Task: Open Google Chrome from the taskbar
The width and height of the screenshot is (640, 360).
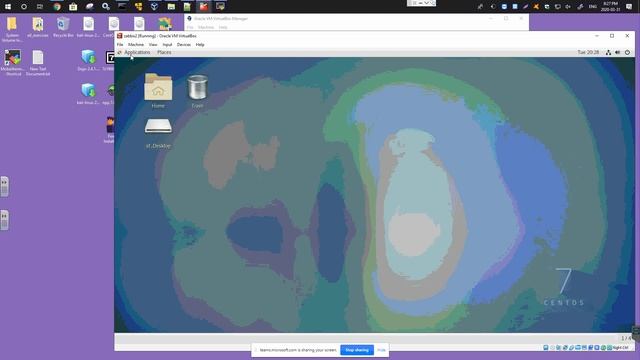Action: coord(57,6)
